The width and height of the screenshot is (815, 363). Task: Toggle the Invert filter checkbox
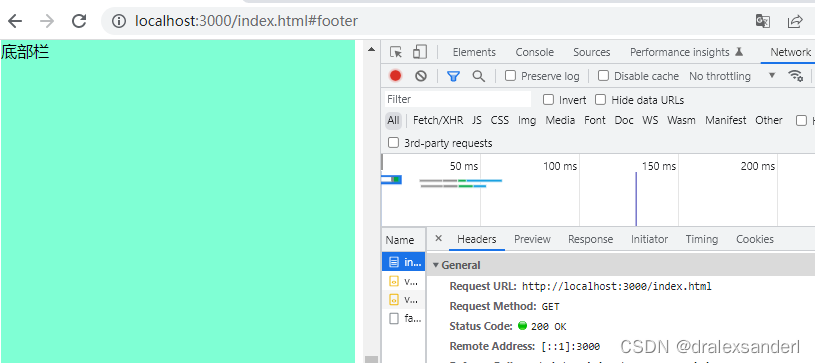pos(548,100)
